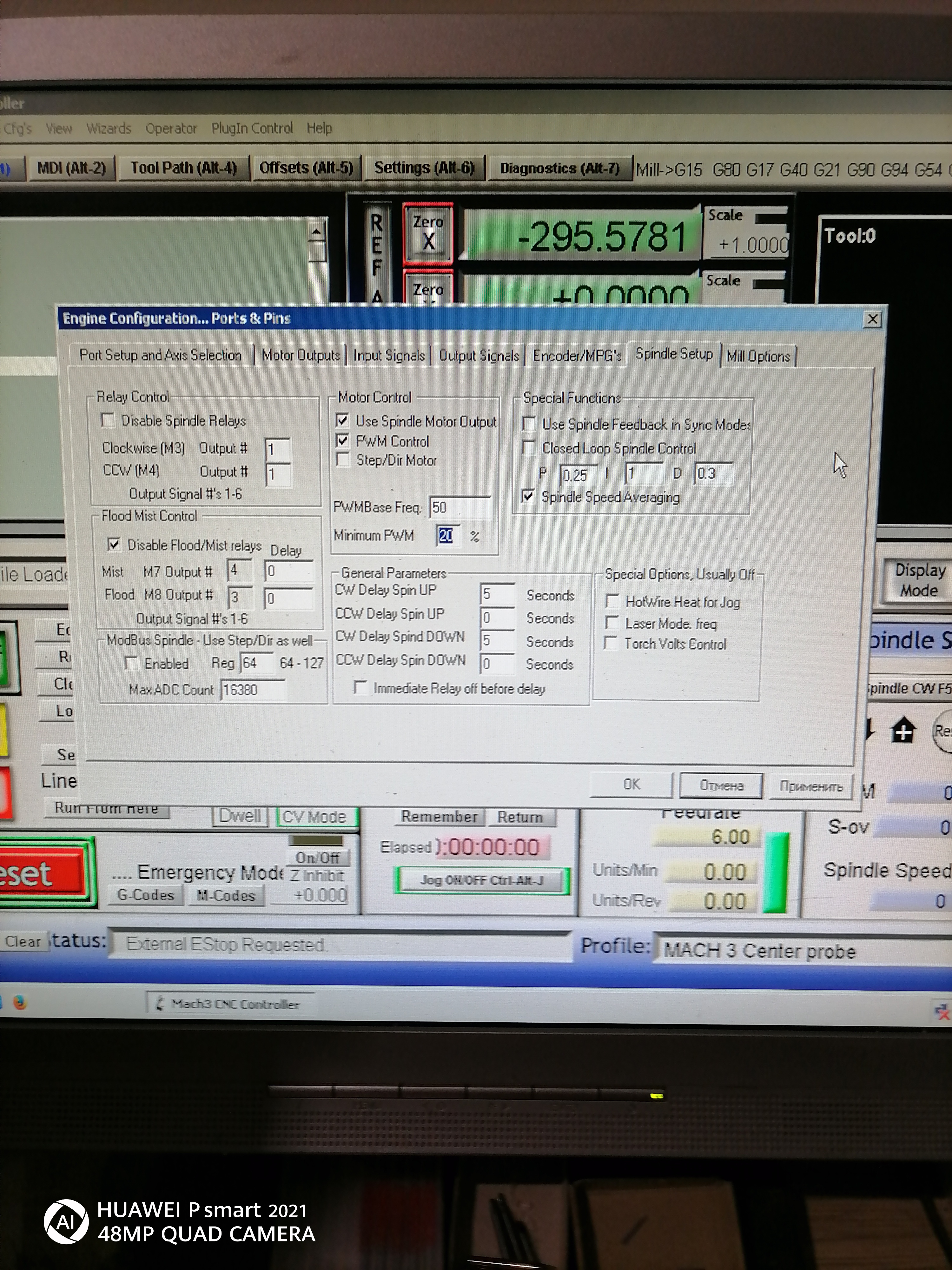Switch to Offsets (Alt-5) screen
This screenshot has width=952, height=1270.
pyautogui.click(x=306, y=168)
